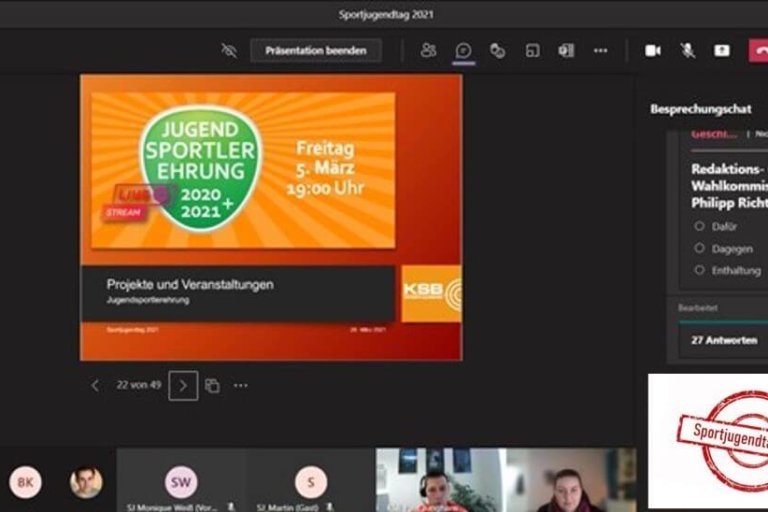Expand the '27 Antworten' replies
Screen dimensions: 768x512
click(x=724, y=340)
